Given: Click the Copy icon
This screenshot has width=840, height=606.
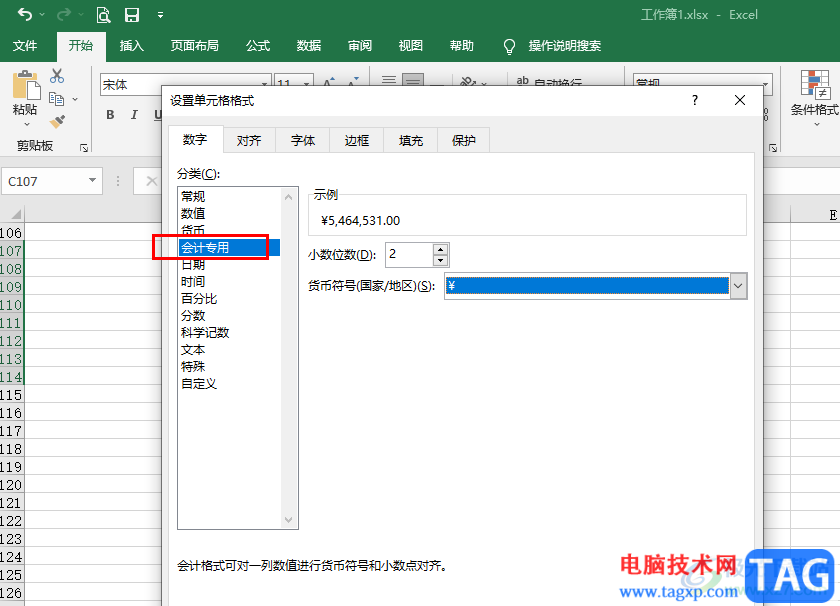Looking at the screenshot, I should pyautogui.click(x=56, y=99).
